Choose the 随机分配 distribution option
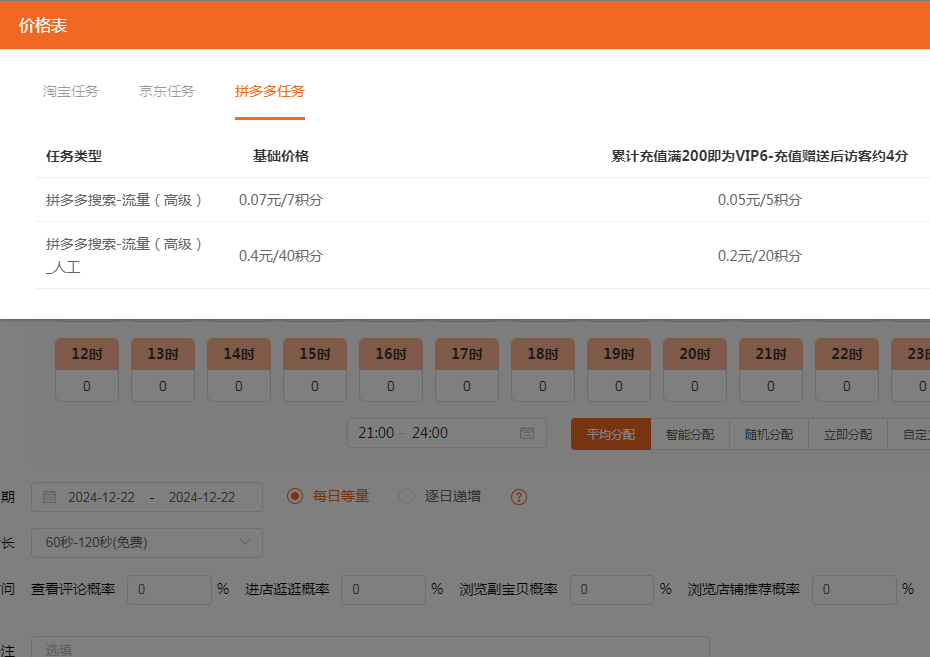The width and height of the screenshot is (930, 657). coord(768,434)
